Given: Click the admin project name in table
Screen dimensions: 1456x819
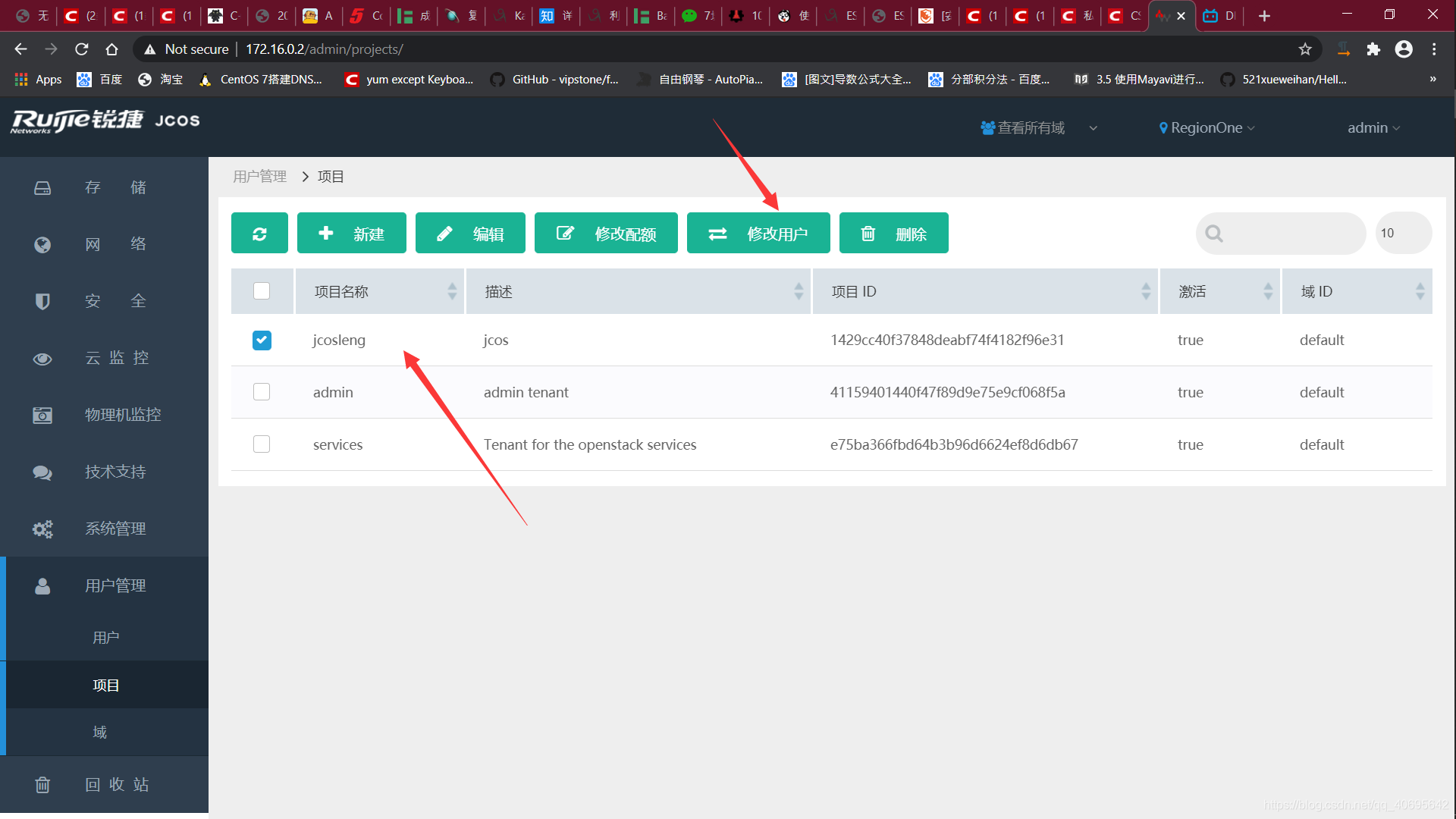Looking at the screenshot, I should pos(333,392).
